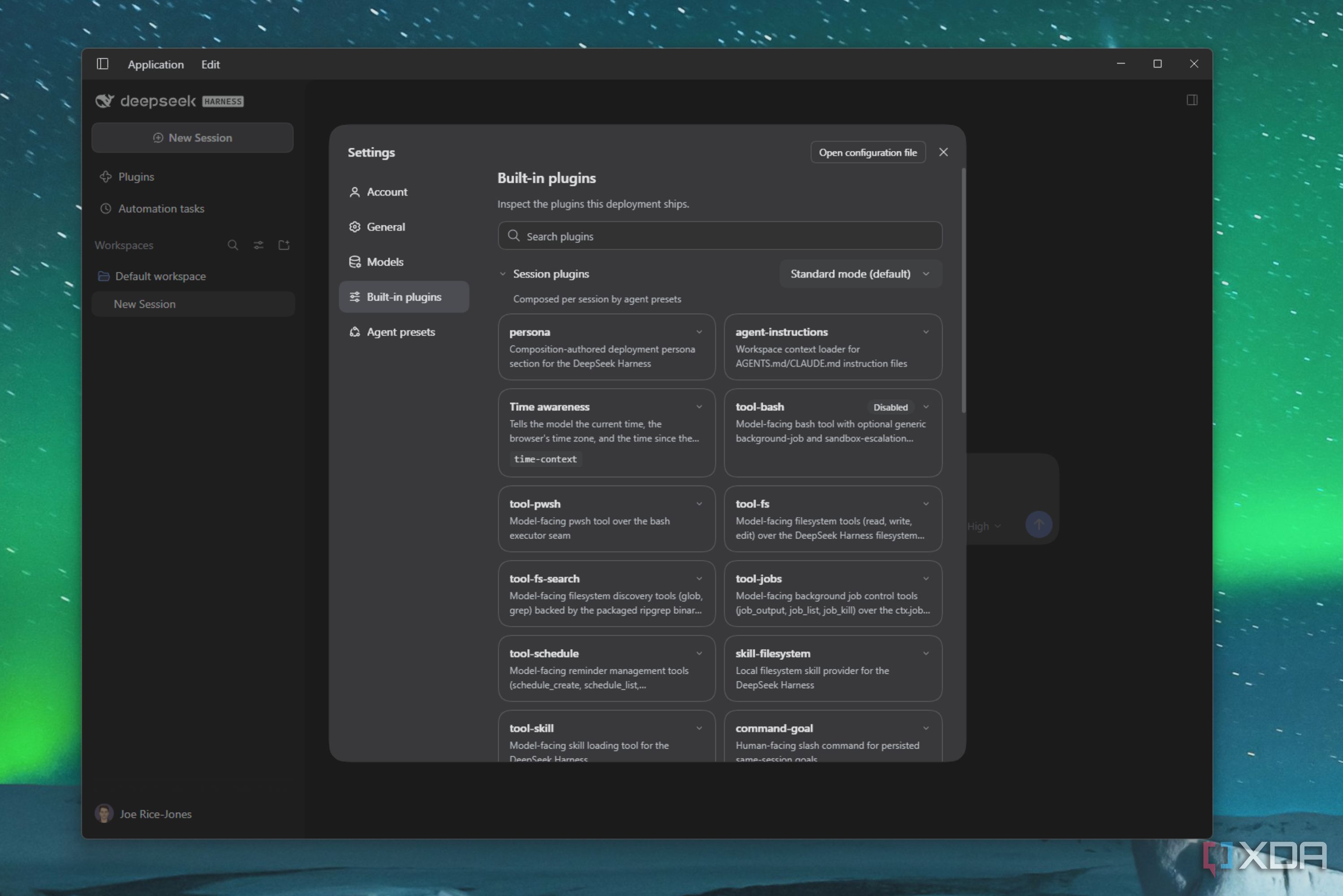Open the High effort dropdown
Screen dimensions: 1343x896
[984, 526]
